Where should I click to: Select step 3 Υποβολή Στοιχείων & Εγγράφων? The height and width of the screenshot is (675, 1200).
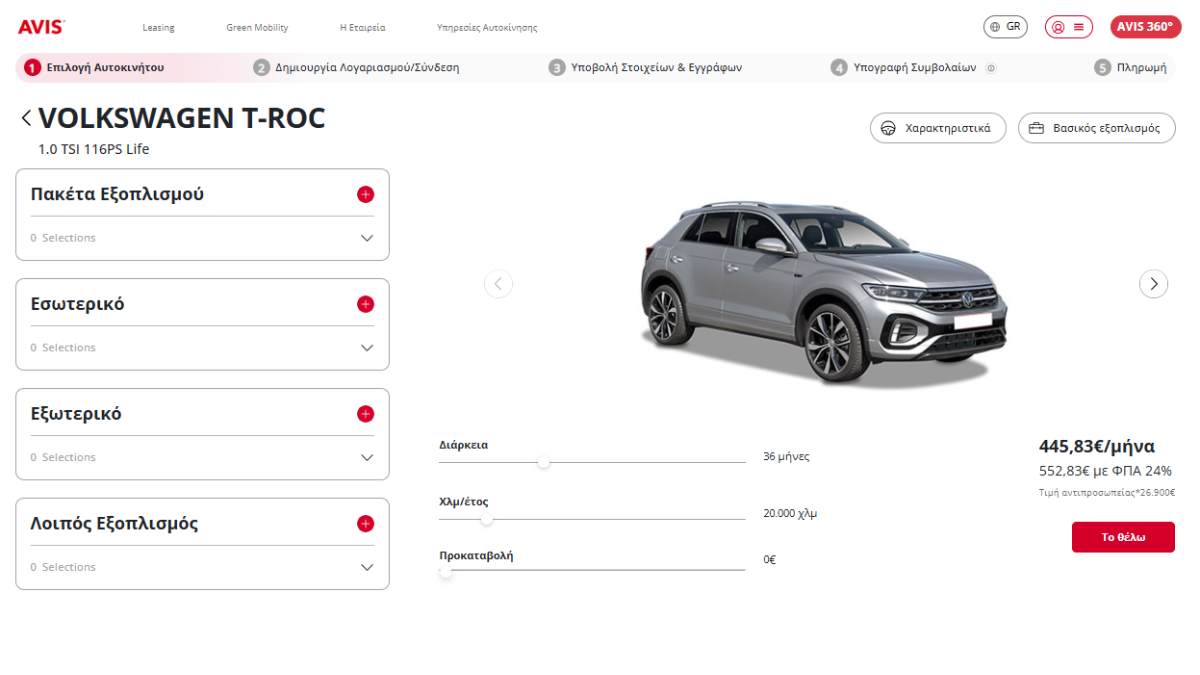[646, 68]
